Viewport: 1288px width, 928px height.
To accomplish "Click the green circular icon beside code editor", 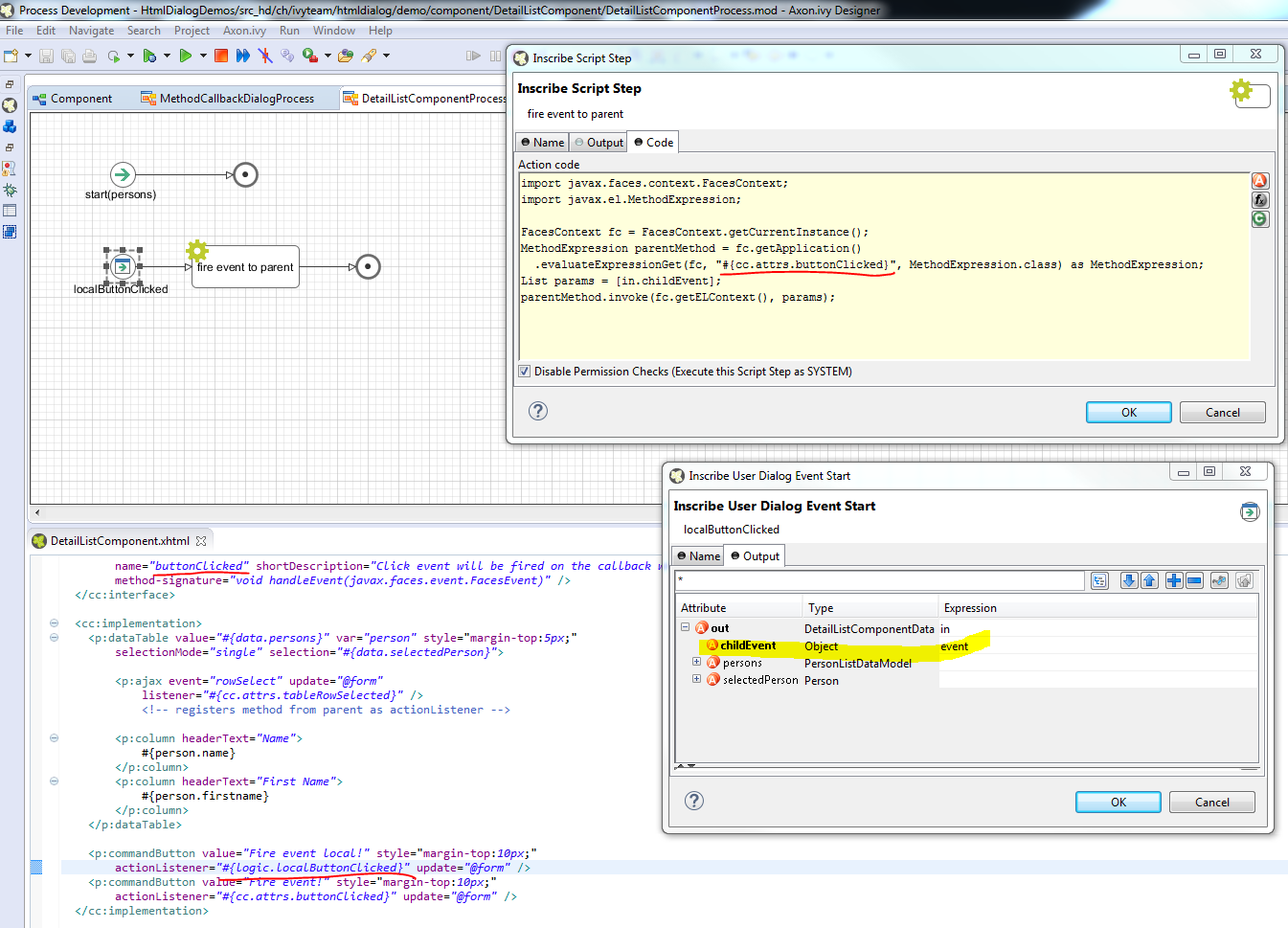I will (1260, 219).
